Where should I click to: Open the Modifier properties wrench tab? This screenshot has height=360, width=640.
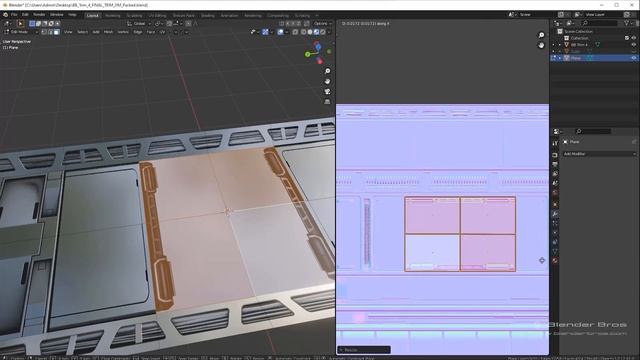(555, 214)
